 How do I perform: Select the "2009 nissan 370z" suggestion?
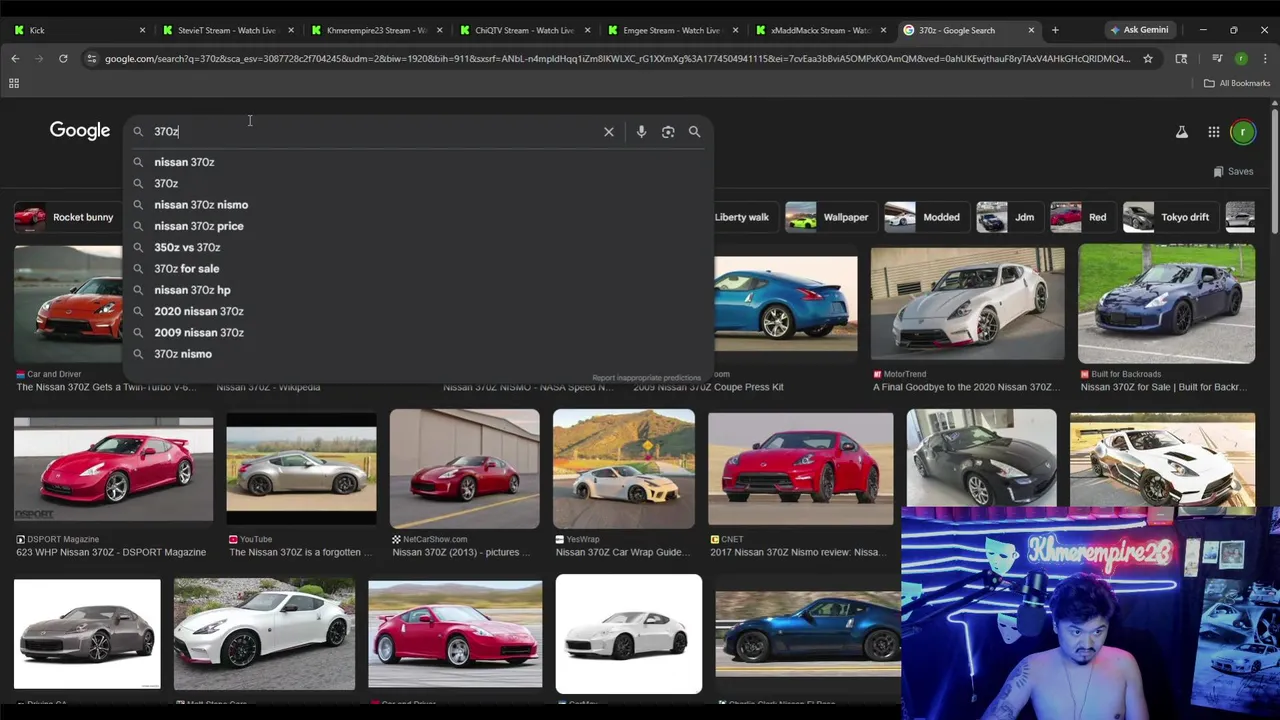[x=418, y=333]
